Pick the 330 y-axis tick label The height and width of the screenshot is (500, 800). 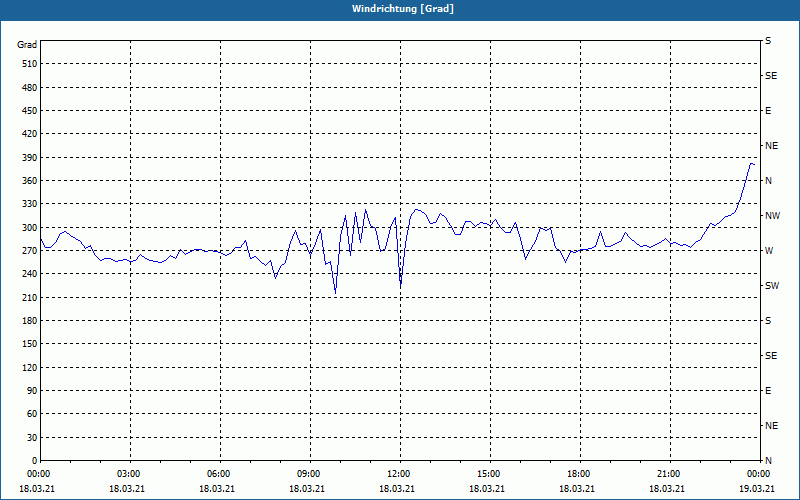(30, 204)
